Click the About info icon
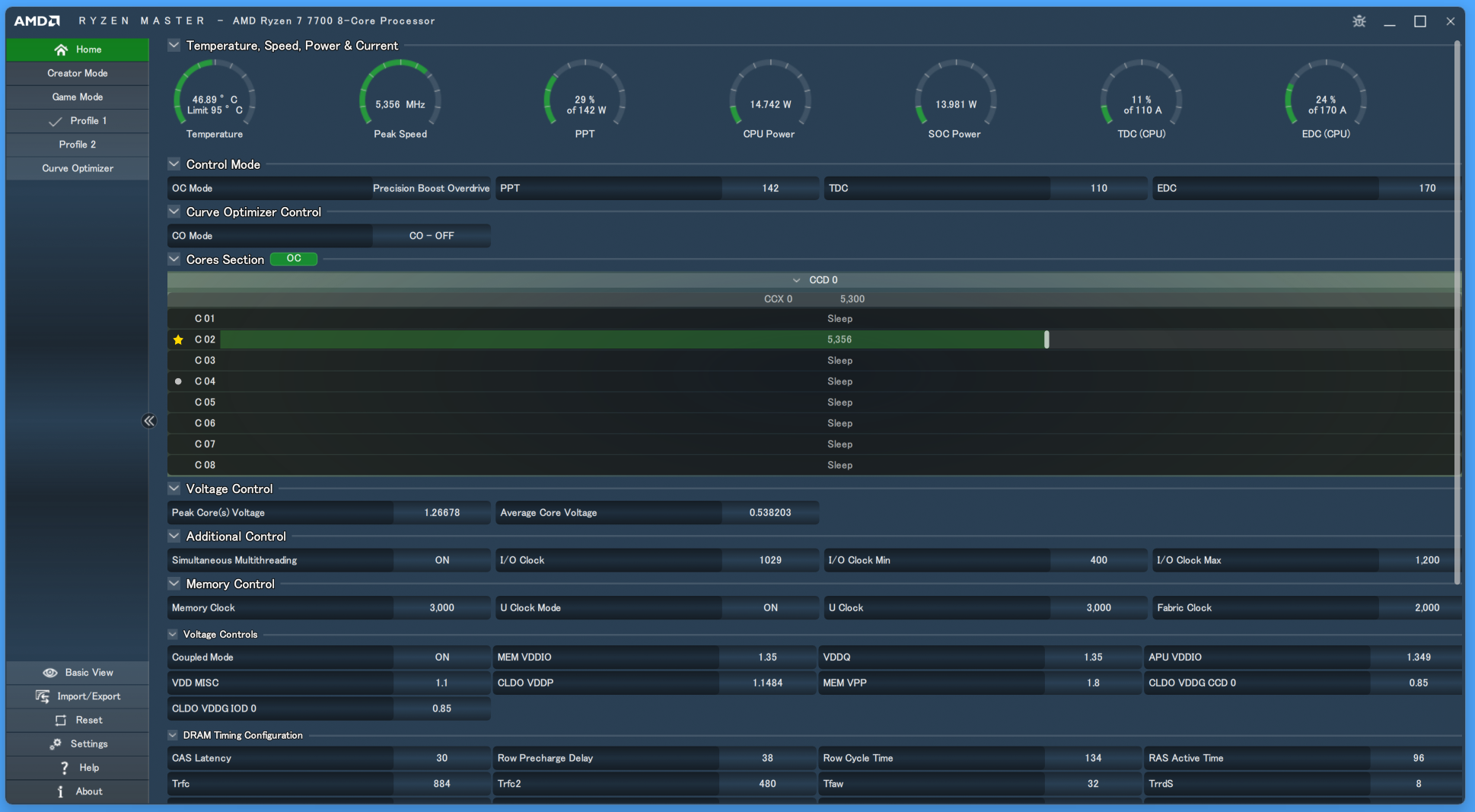The height and width of the screenshot is (812, 1475). (61, 791)
